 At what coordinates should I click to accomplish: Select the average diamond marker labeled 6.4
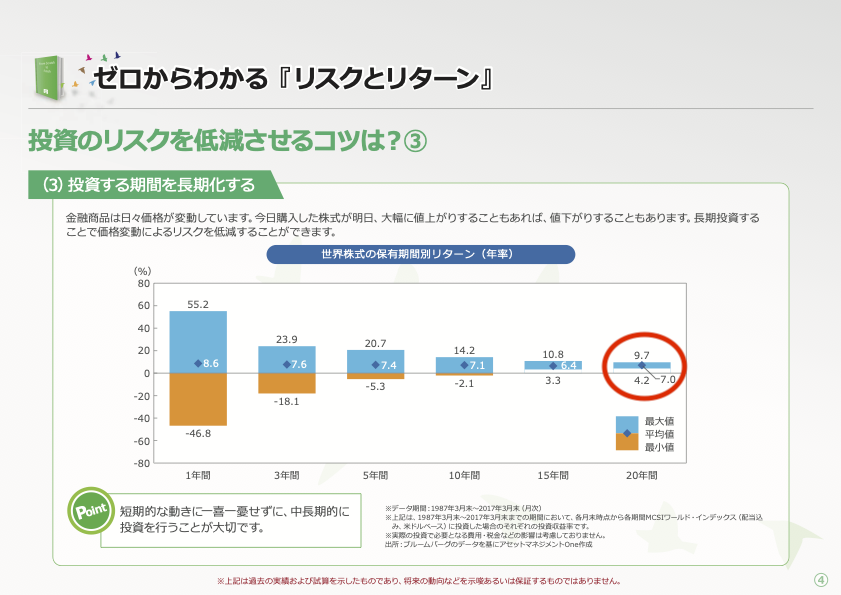coord(553,365)
